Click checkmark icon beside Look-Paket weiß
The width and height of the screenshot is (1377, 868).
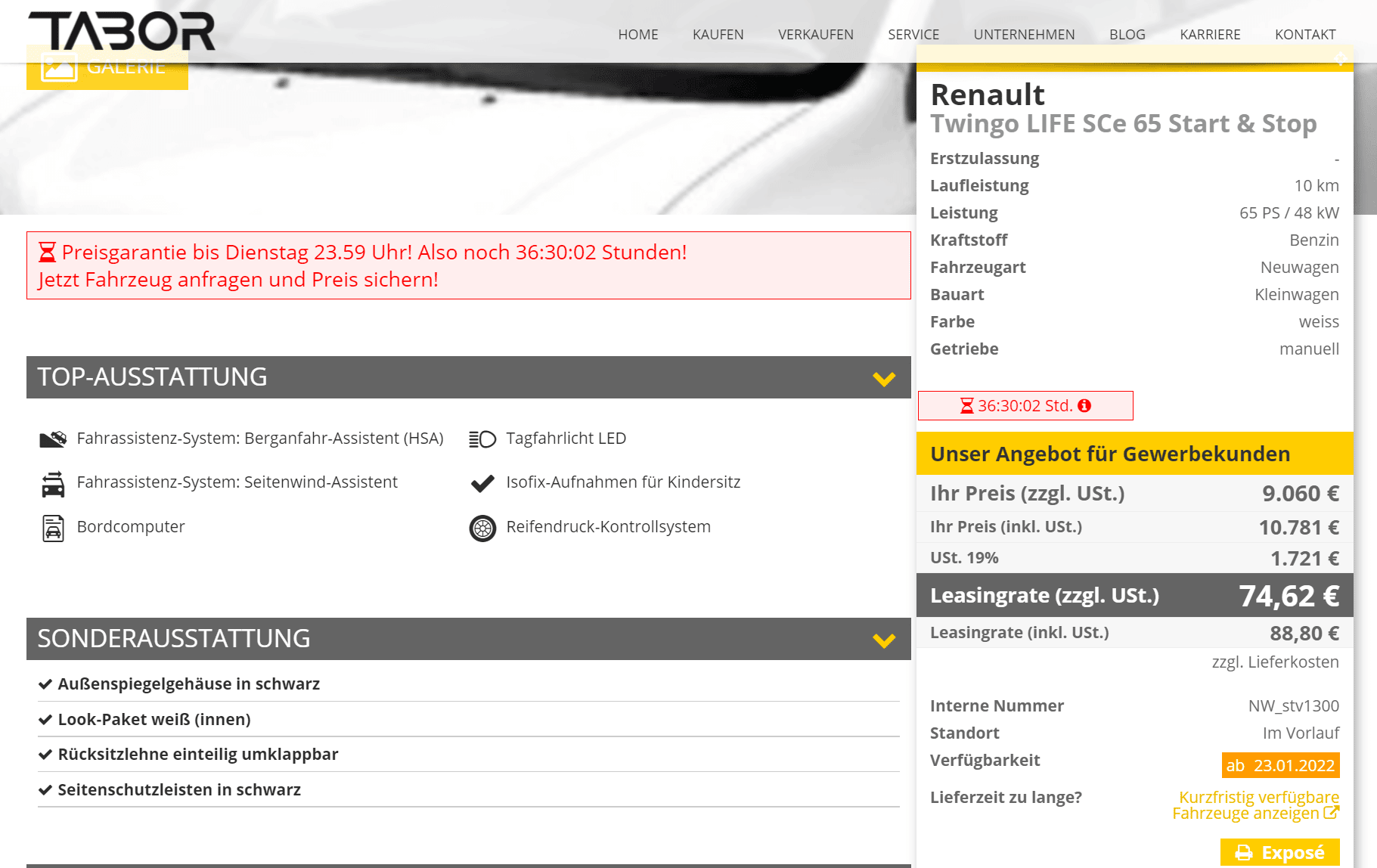(45, 720)
